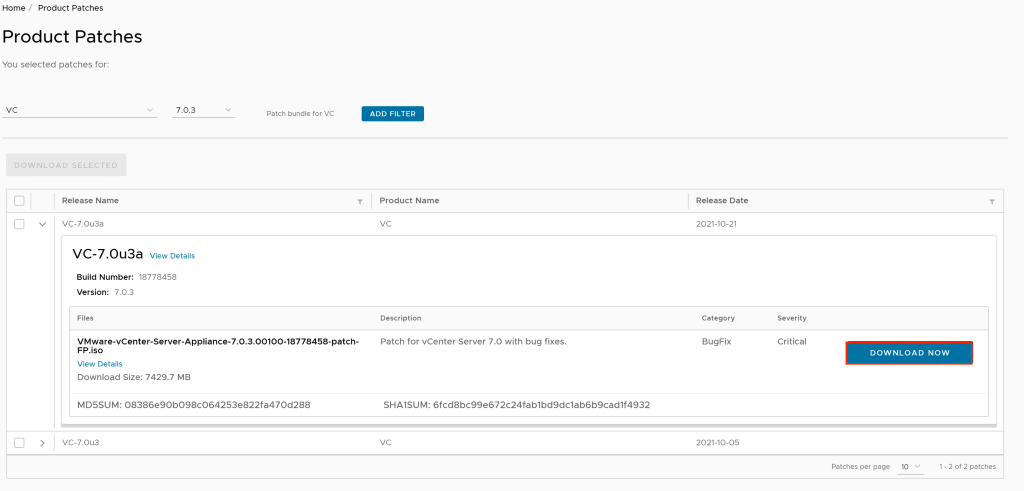Viewport: 1024px width, 491px height.
Task: Open the Patches per page dropdown
Action: [x=910, y=467]
